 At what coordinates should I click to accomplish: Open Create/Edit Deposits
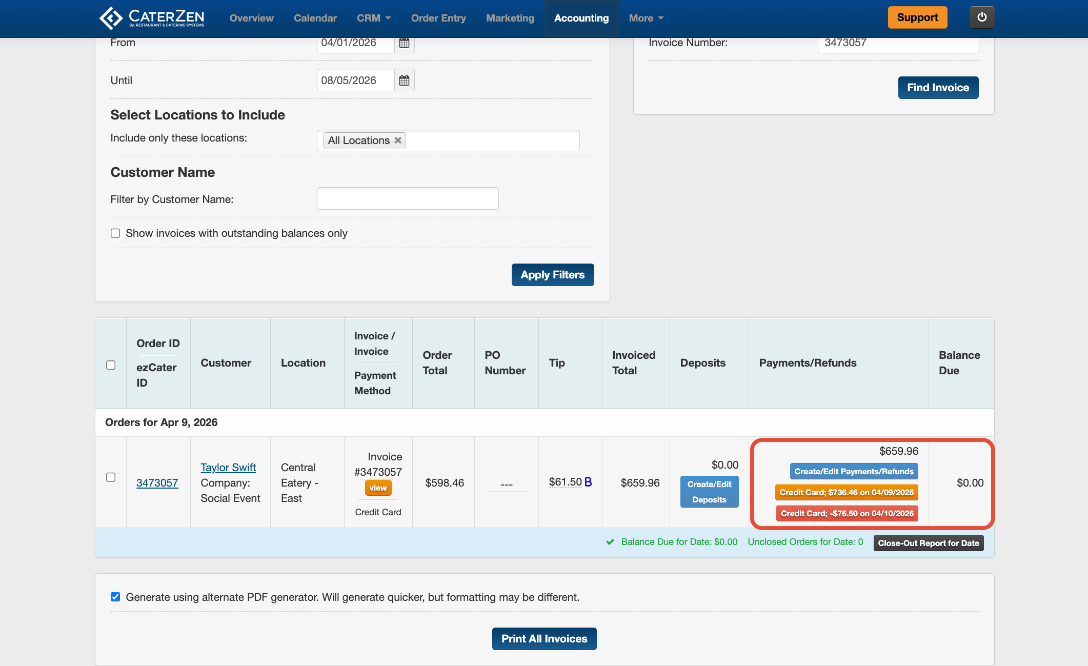[709, 492]
